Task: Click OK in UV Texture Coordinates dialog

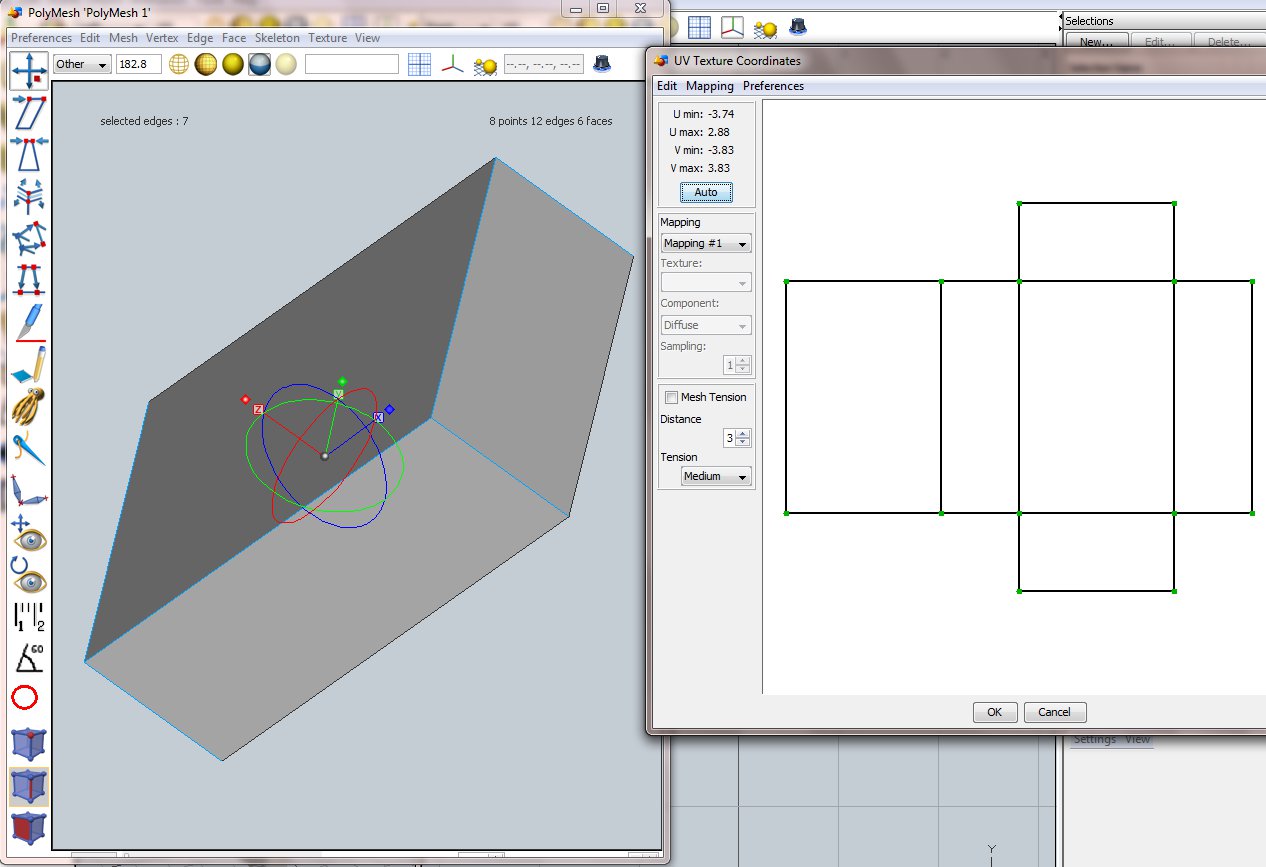Action: tap(995, 712)
